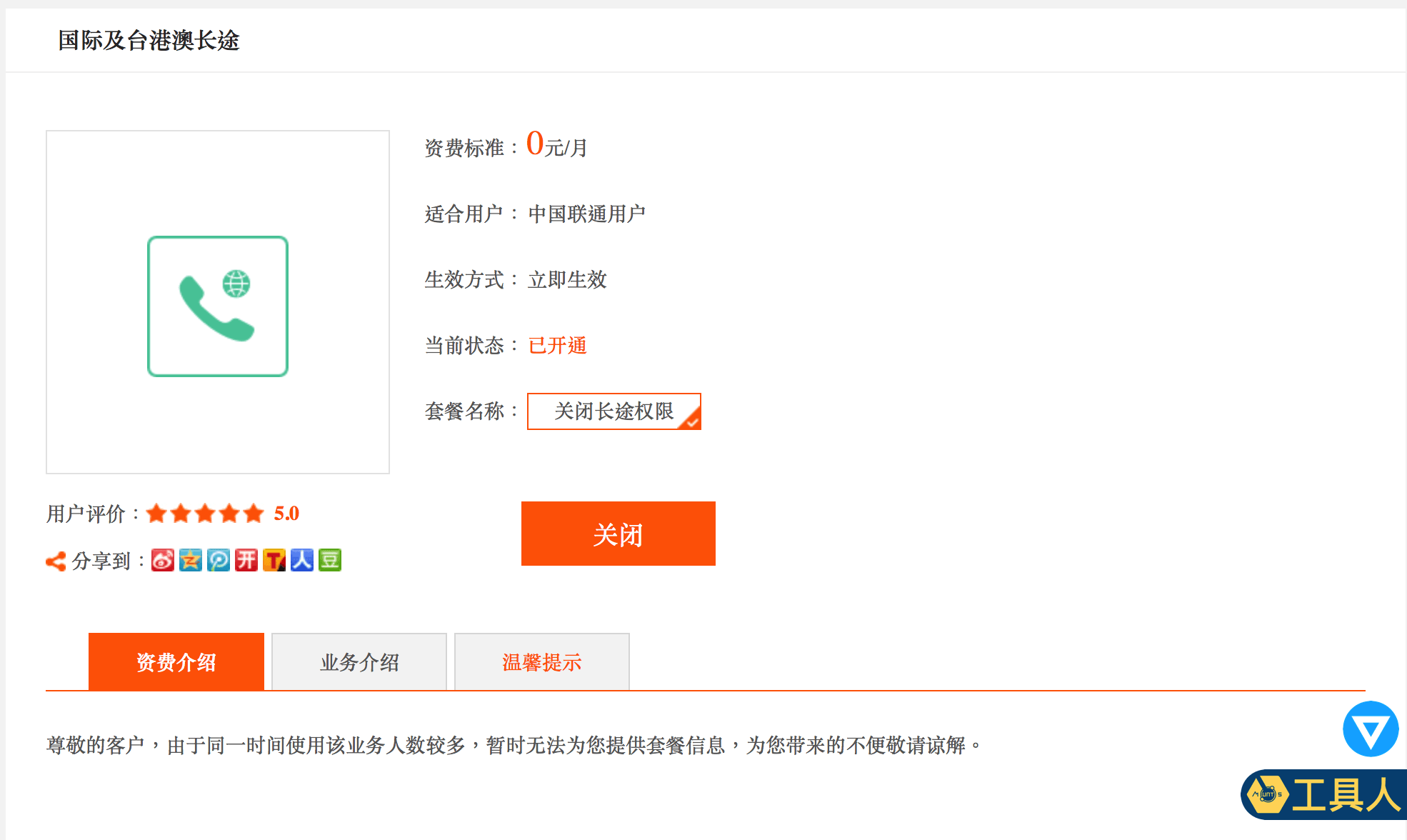The height and width of the screenshot is (840, 1407).
Task: Click the blue downward triangle floating button
Action: pos(1371,729)
